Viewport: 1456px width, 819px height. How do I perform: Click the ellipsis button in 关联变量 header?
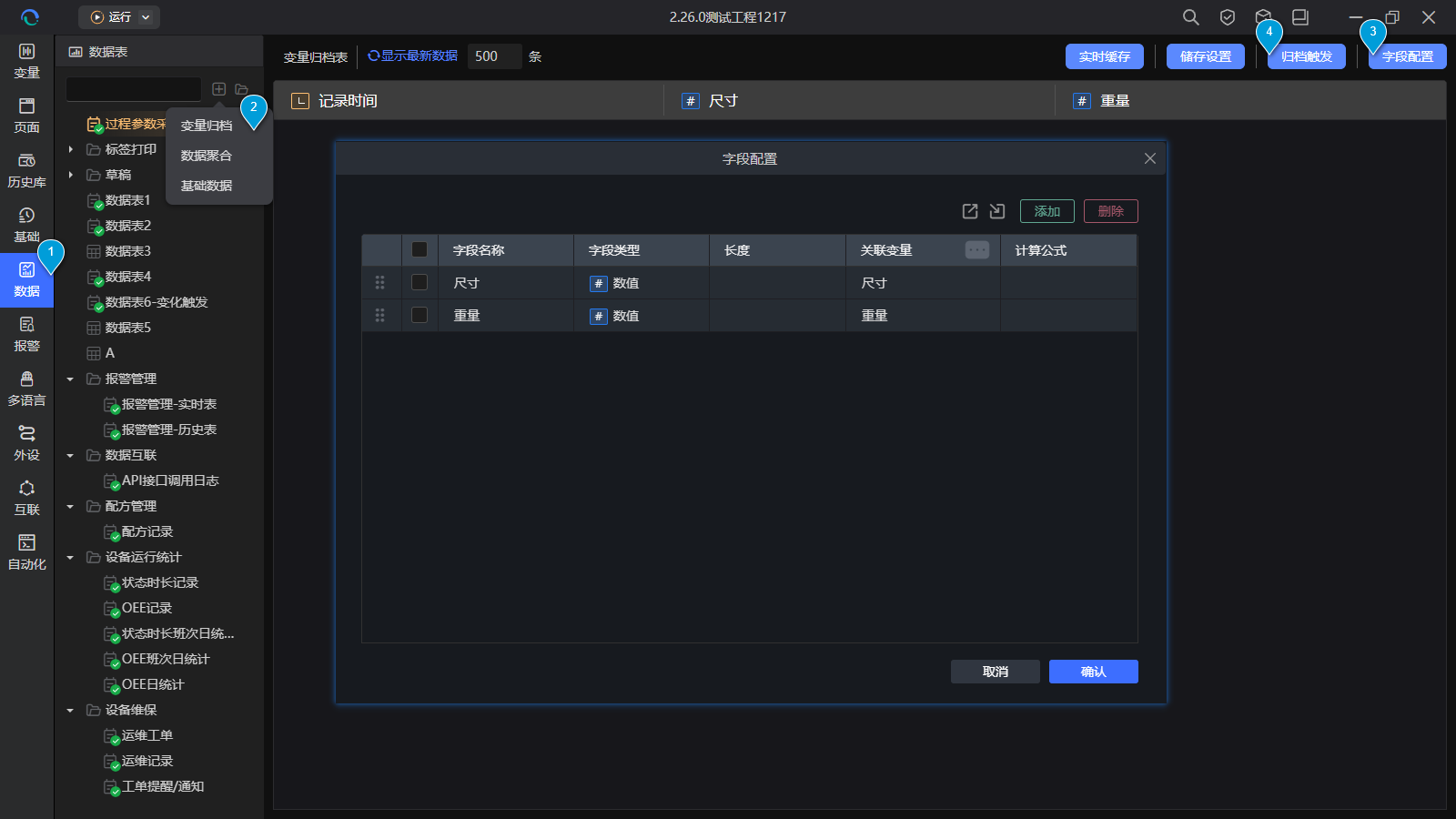coord(977,250)
